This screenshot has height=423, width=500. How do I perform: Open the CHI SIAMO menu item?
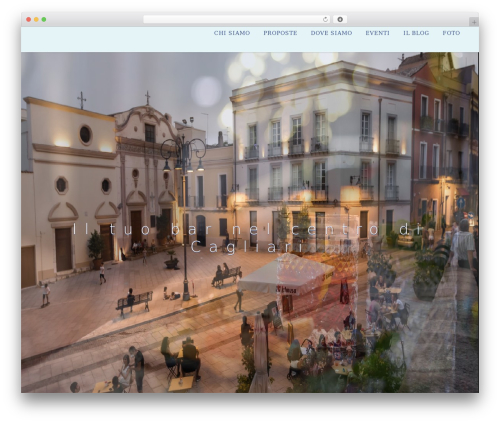[x=232, y=33]
